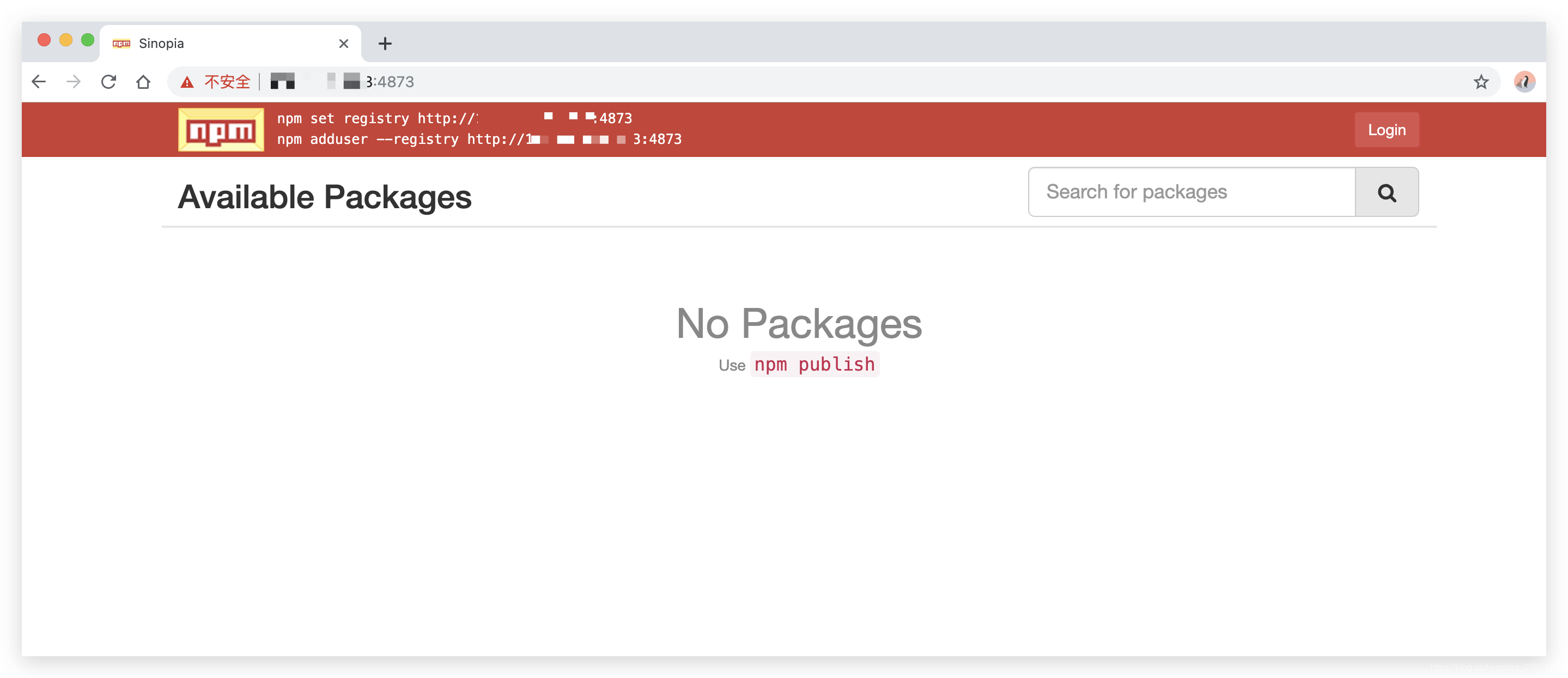Click the Search for packages input field
Viewport: 1568px width, 678px height.
[1192, 192]
